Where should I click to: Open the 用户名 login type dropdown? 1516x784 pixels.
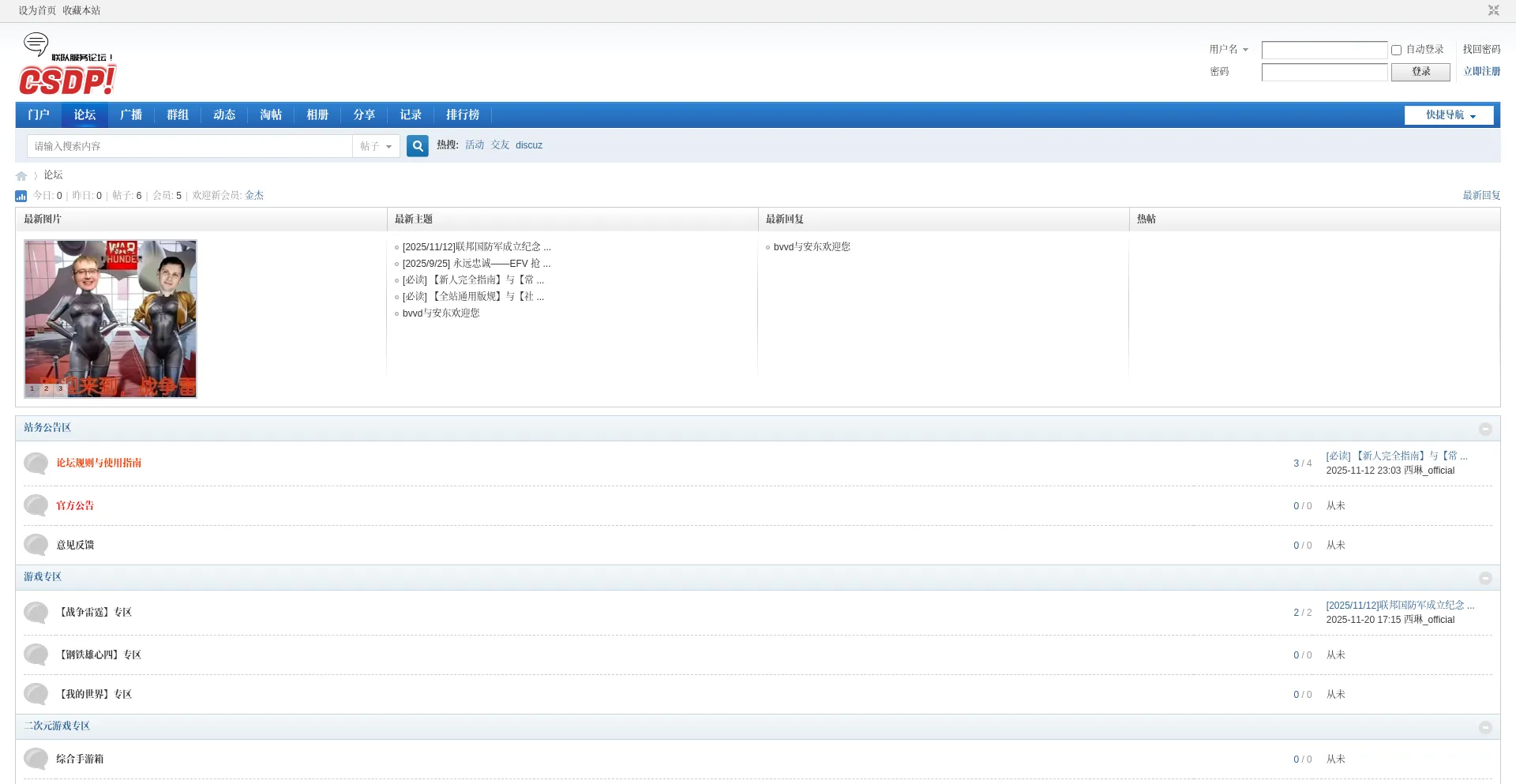1229,50
